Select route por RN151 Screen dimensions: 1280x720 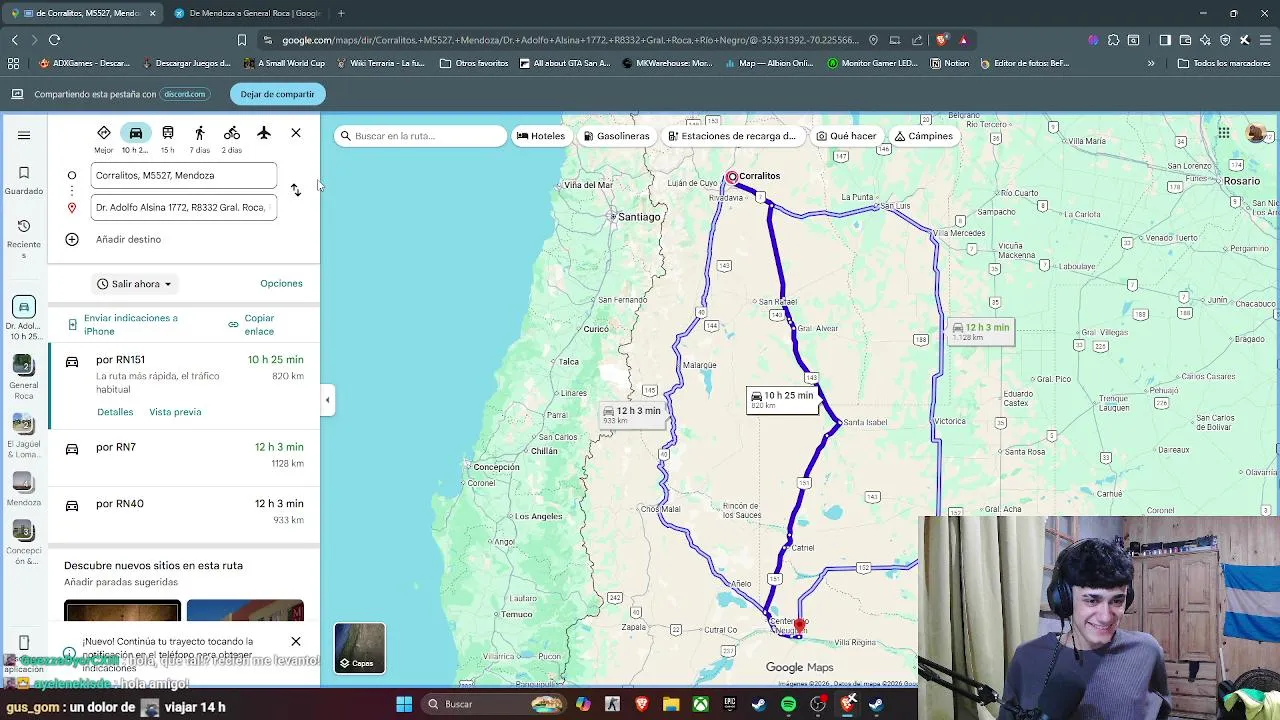pyautogui.click(x=184, y=386)
